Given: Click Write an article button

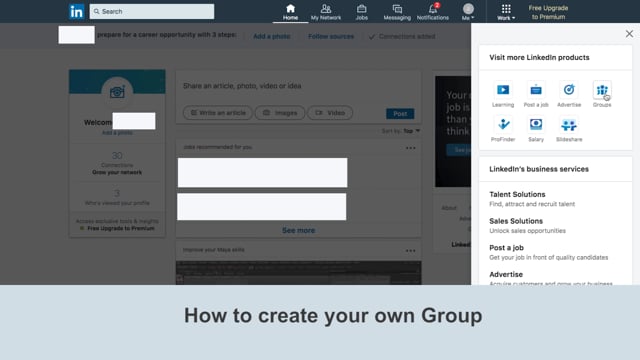Looking at the screenshot, I should tap(218, 113).
